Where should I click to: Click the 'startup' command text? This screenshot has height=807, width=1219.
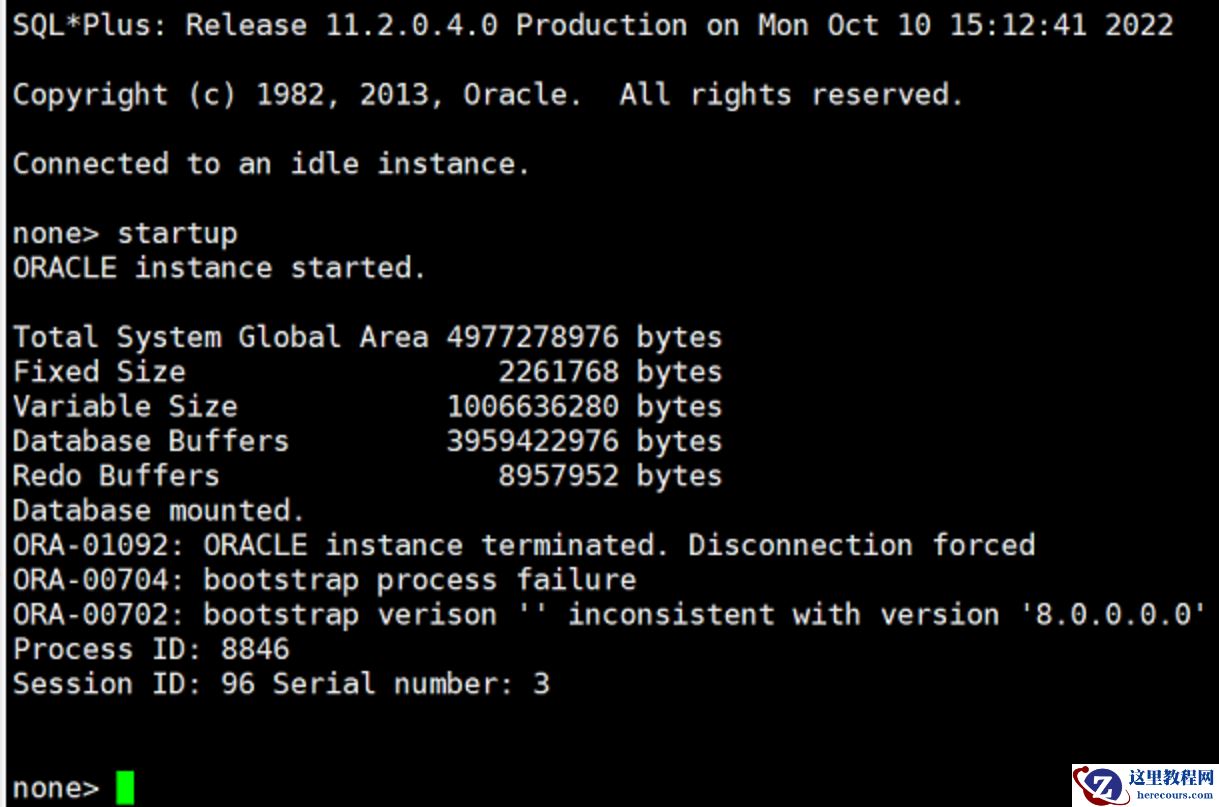(x=177, y=234)
